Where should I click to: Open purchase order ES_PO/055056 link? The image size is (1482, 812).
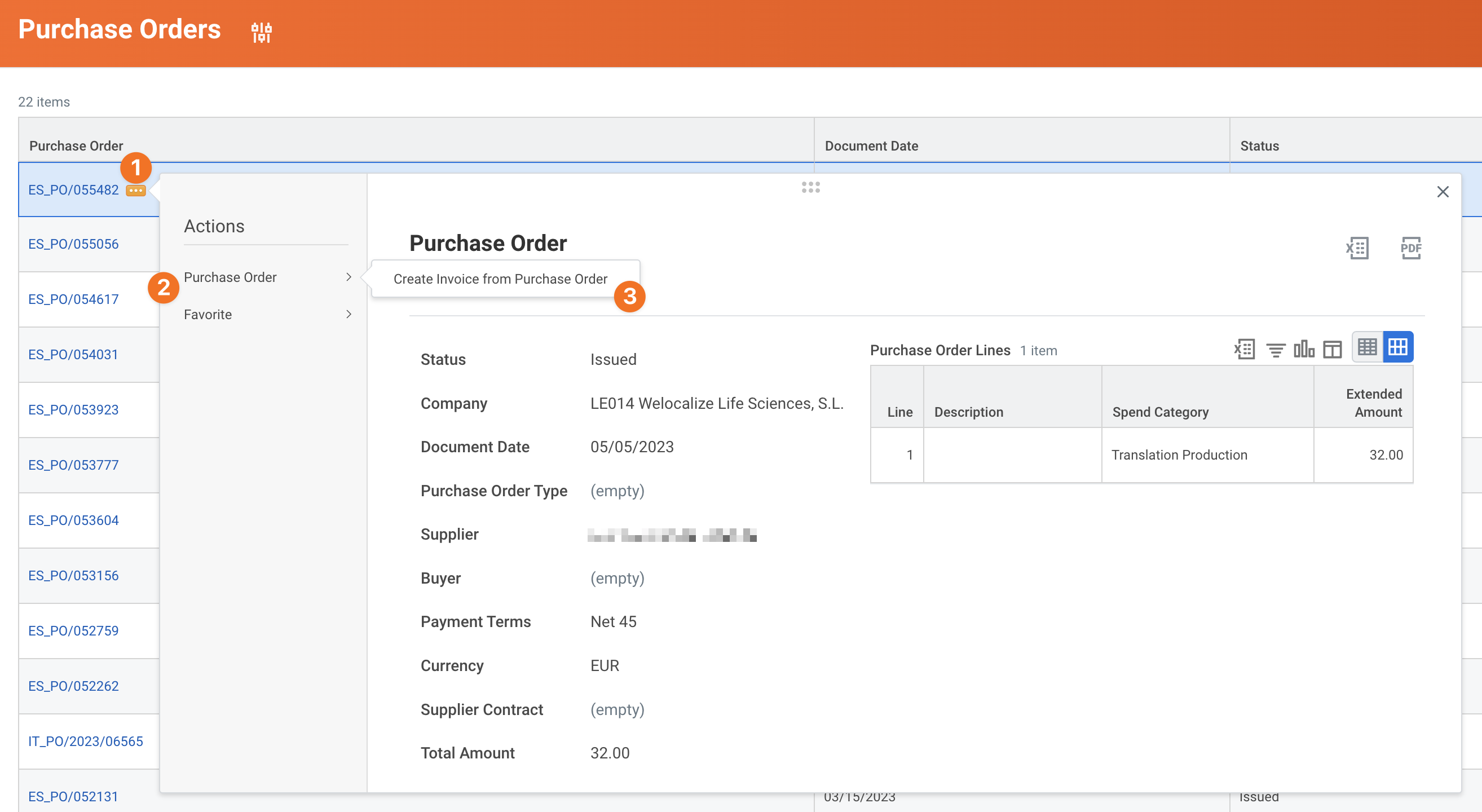click(x=74, y=244)
